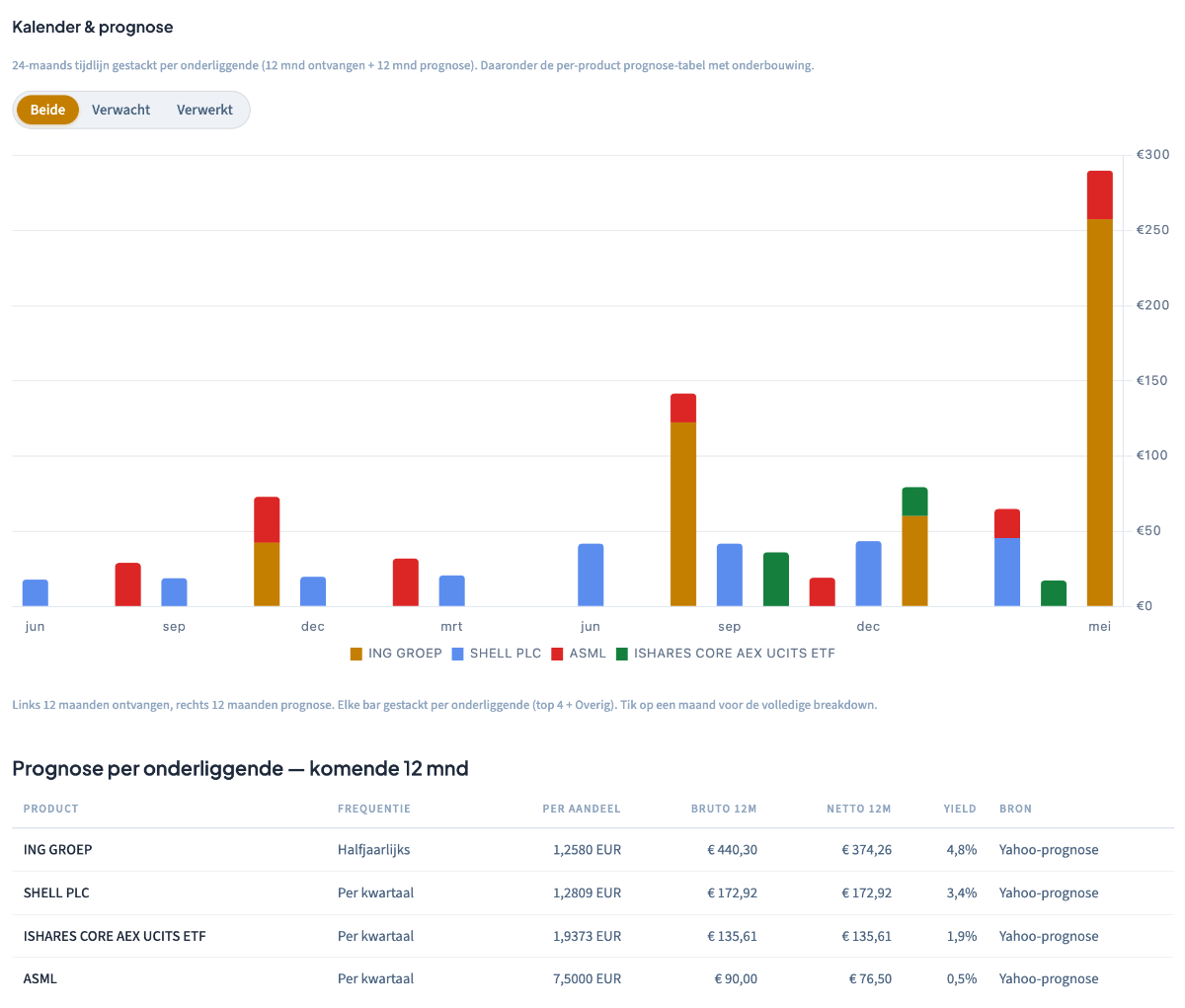Click the 0,5% yield value

pos(962,979)
